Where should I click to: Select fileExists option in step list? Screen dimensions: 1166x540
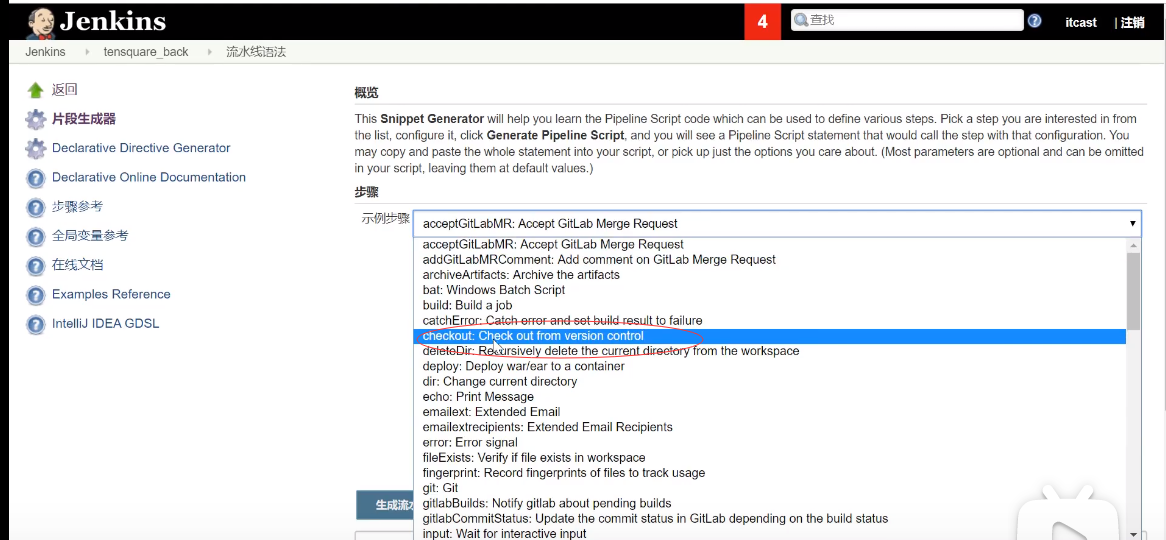coord(770,457)
